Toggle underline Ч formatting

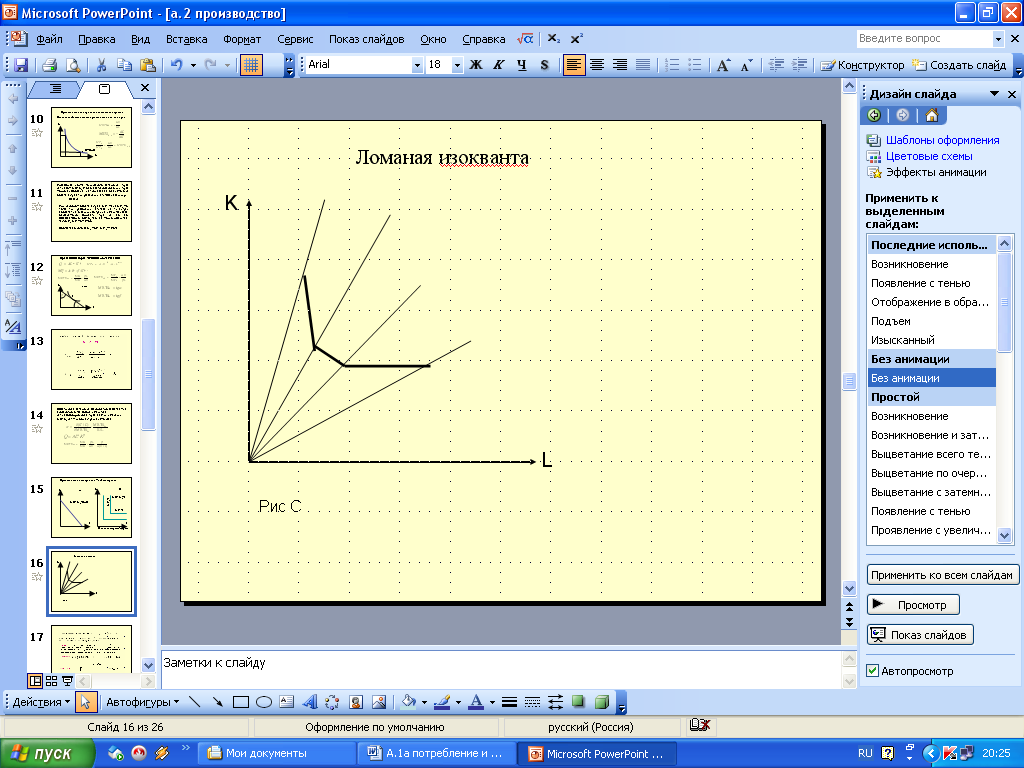point(522,65)
